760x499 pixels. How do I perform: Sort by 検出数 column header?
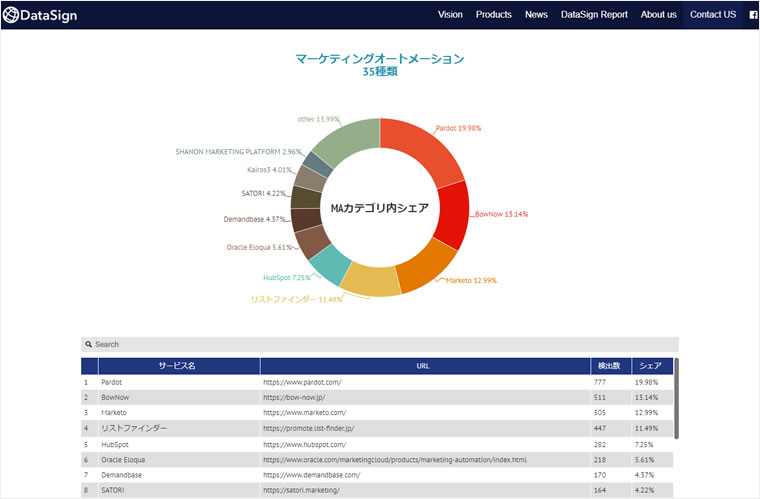point(609,366)
